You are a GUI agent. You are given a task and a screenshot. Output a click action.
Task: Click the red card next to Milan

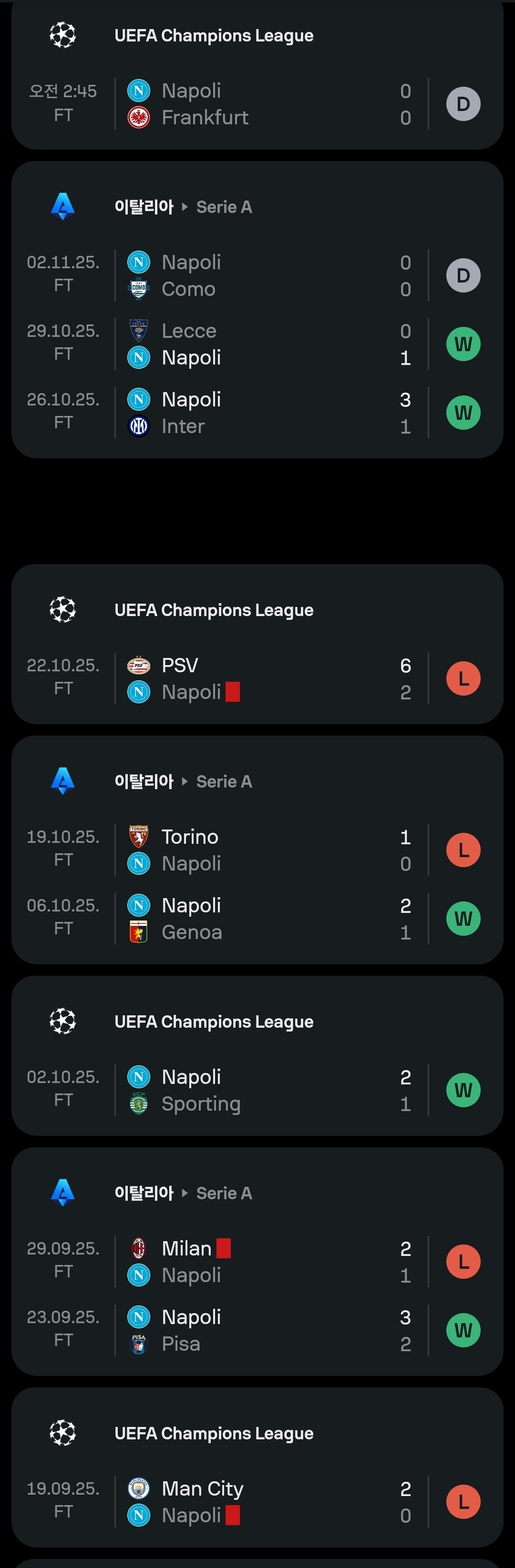pyautogui.click(x=224, y=1248)
